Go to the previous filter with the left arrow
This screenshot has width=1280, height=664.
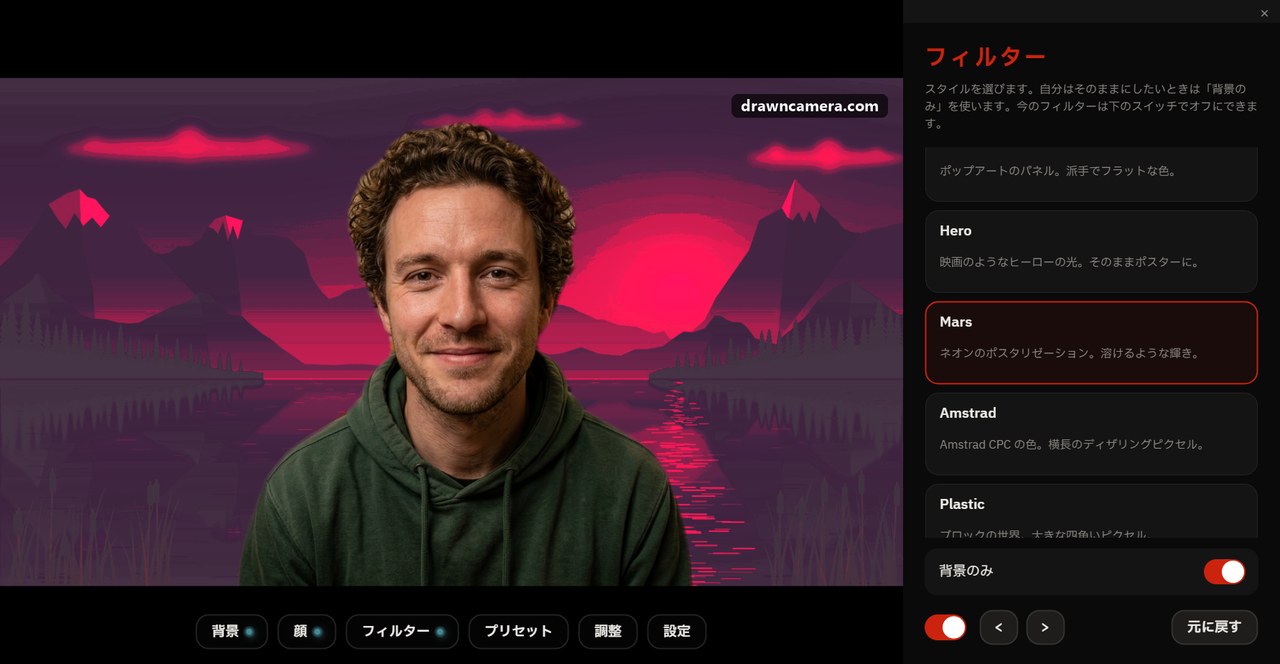(999, 627)
